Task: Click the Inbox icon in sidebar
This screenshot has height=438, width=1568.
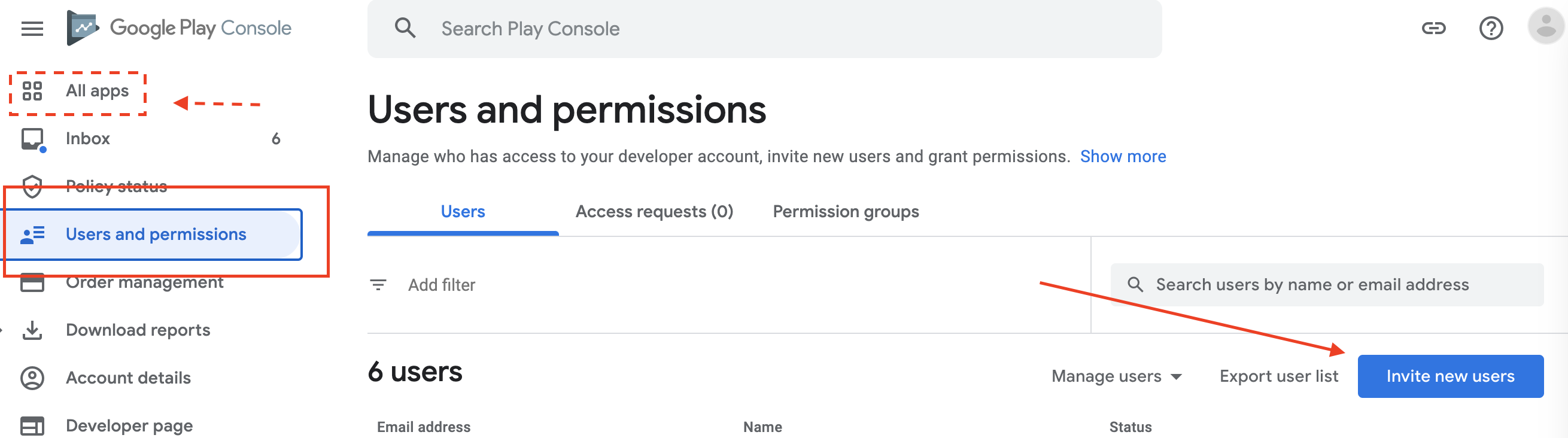Action: (x=33, y=139)
